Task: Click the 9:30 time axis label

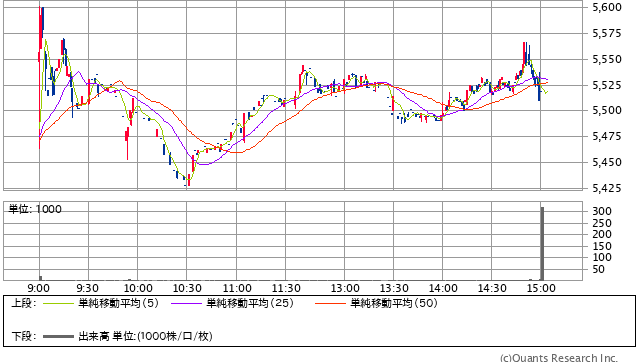Action: pyautogui.click(x=87, y=288)
